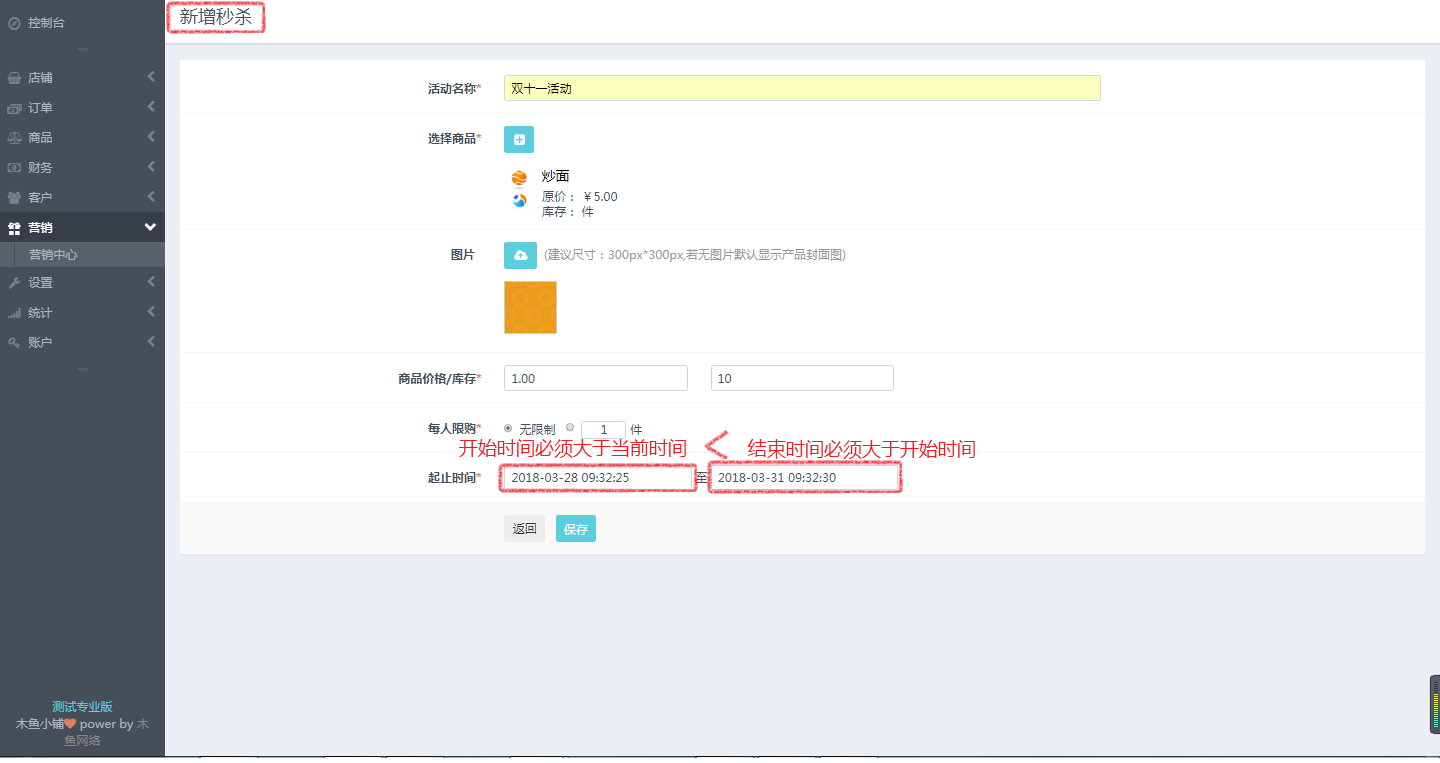Click the 返回 button

[x=524, y=529]
